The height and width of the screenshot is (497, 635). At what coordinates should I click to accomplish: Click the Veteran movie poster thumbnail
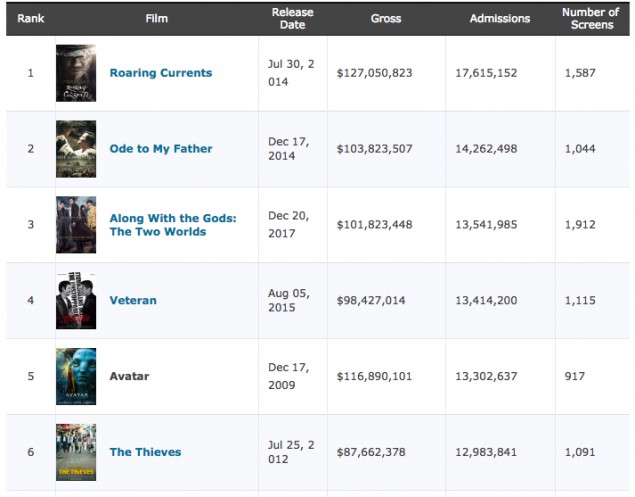pyautogui.click(x=76, y=300)
